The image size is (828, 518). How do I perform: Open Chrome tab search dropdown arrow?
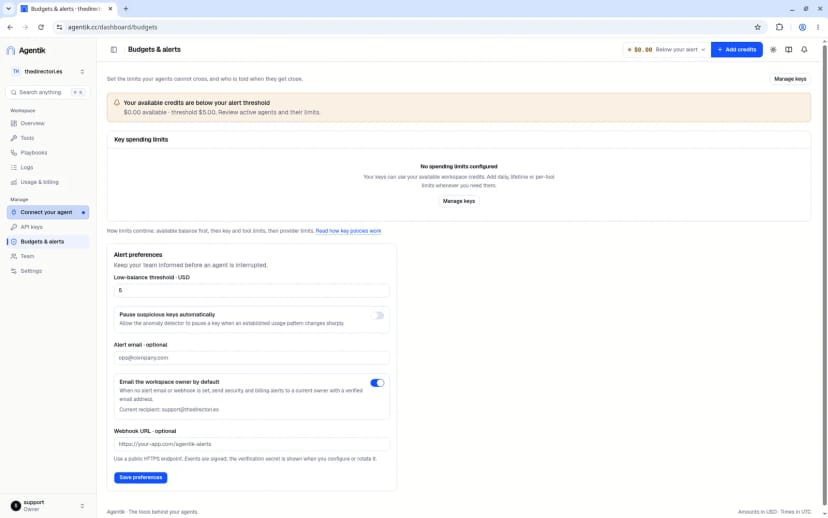pyautogui.click(x=8, y=8)
